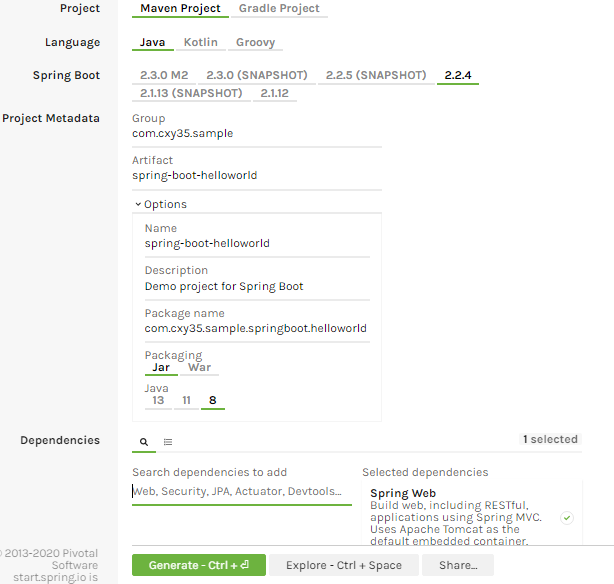This screenshot has width=614, height=584.
Task: Open Explore project preview
Action: click(x=344, y=565)
